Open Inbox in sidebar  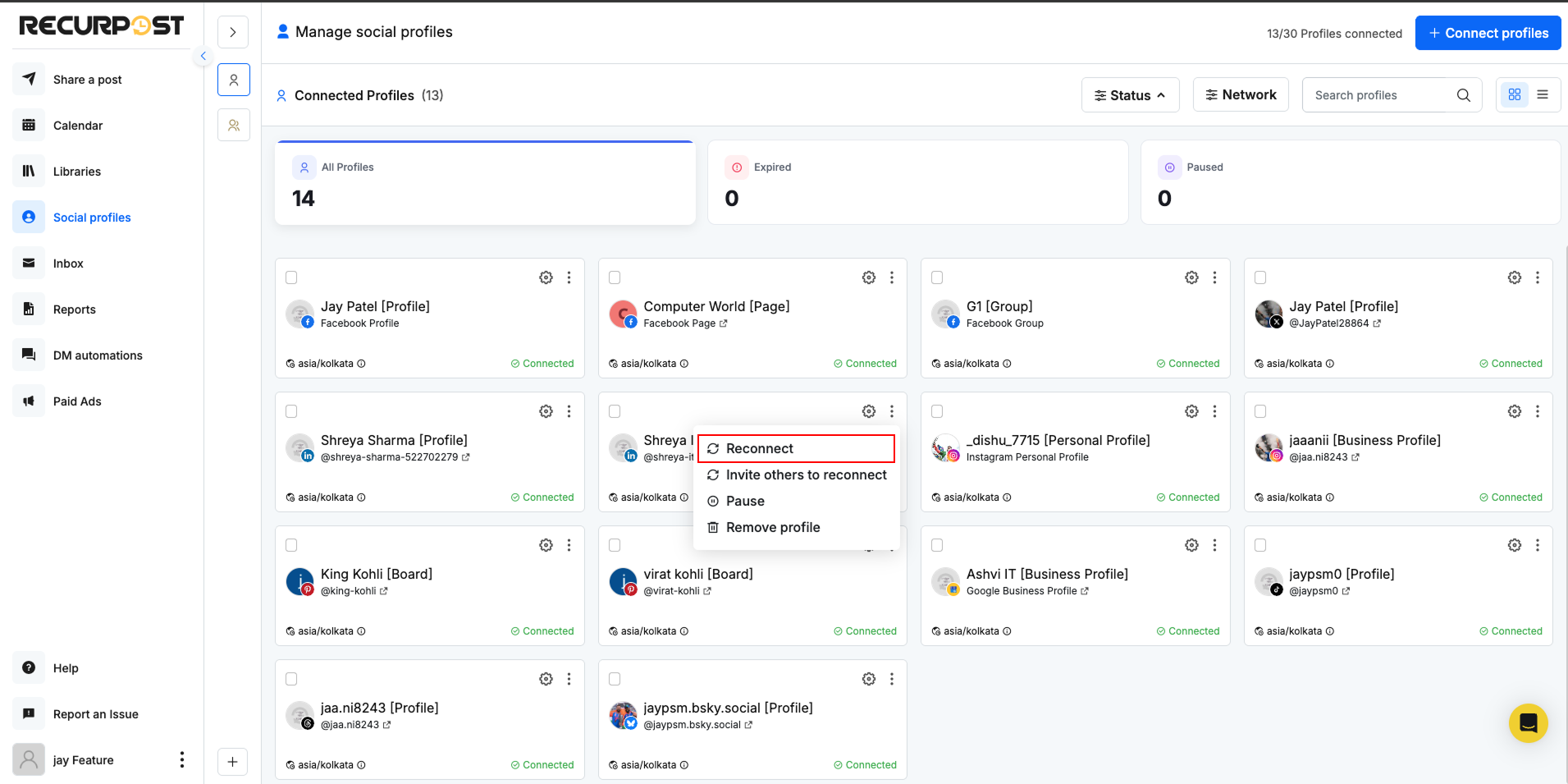tap(102, 264)
